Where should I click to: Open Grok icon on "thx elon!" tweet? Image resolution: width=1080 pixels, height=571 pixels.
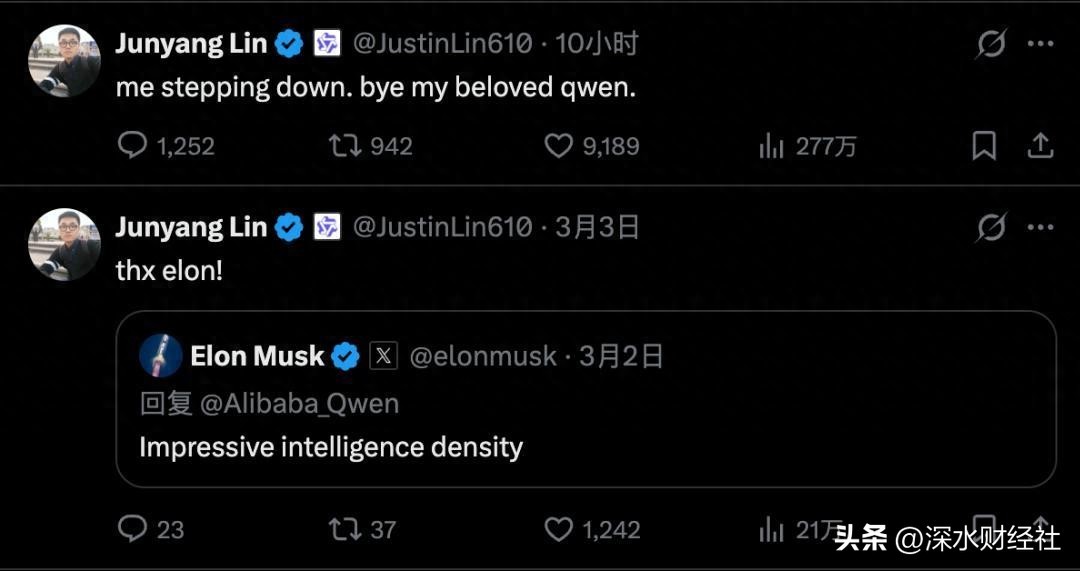coord(990,228)
